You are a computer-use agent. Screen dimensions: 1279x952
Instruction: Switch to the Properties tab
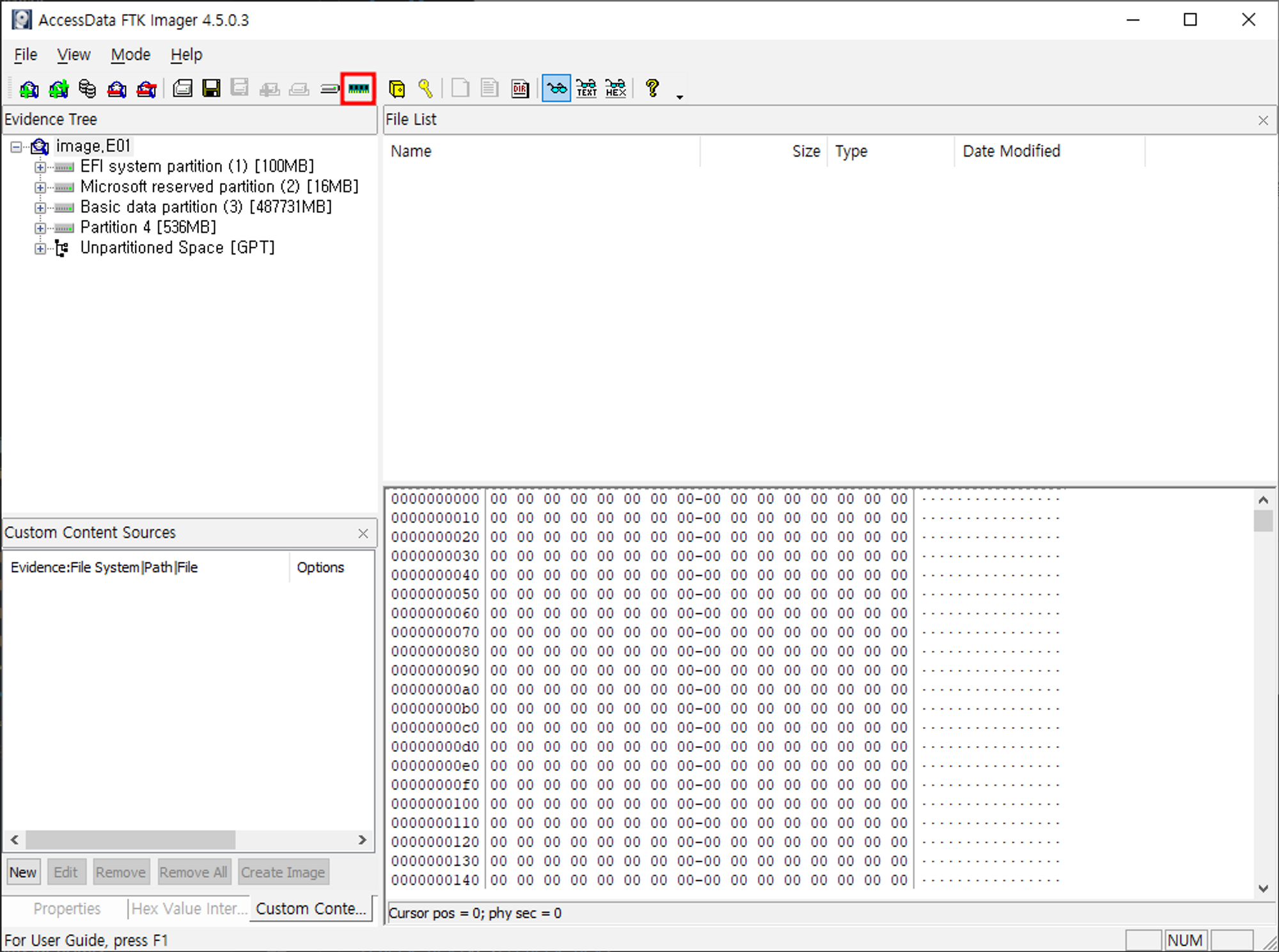tap(67, 909)
